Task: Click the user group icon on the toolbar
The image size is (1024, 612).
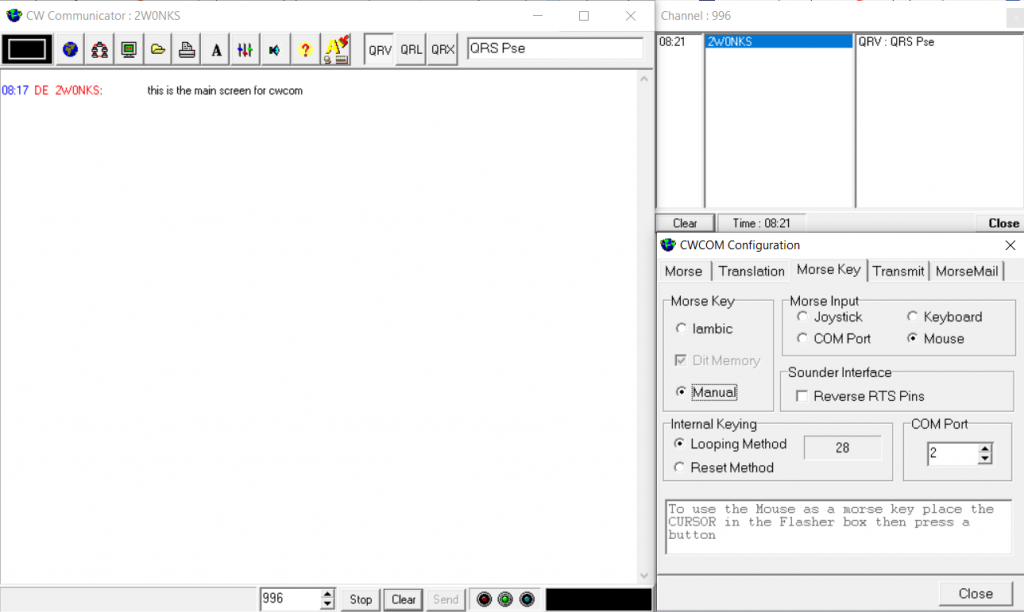Action: pyautogui.click(x=99, y=48)
